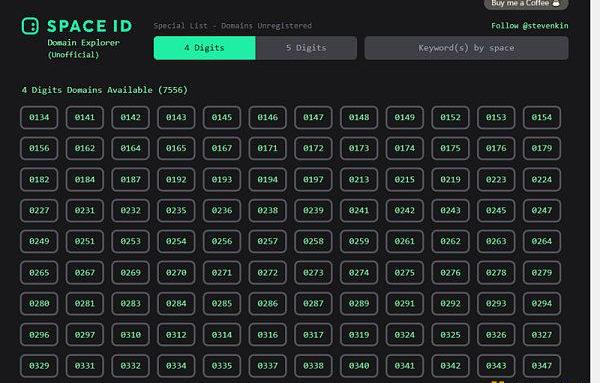
Task: Switch to the 5 Digits tab
Action: point(306,48)
